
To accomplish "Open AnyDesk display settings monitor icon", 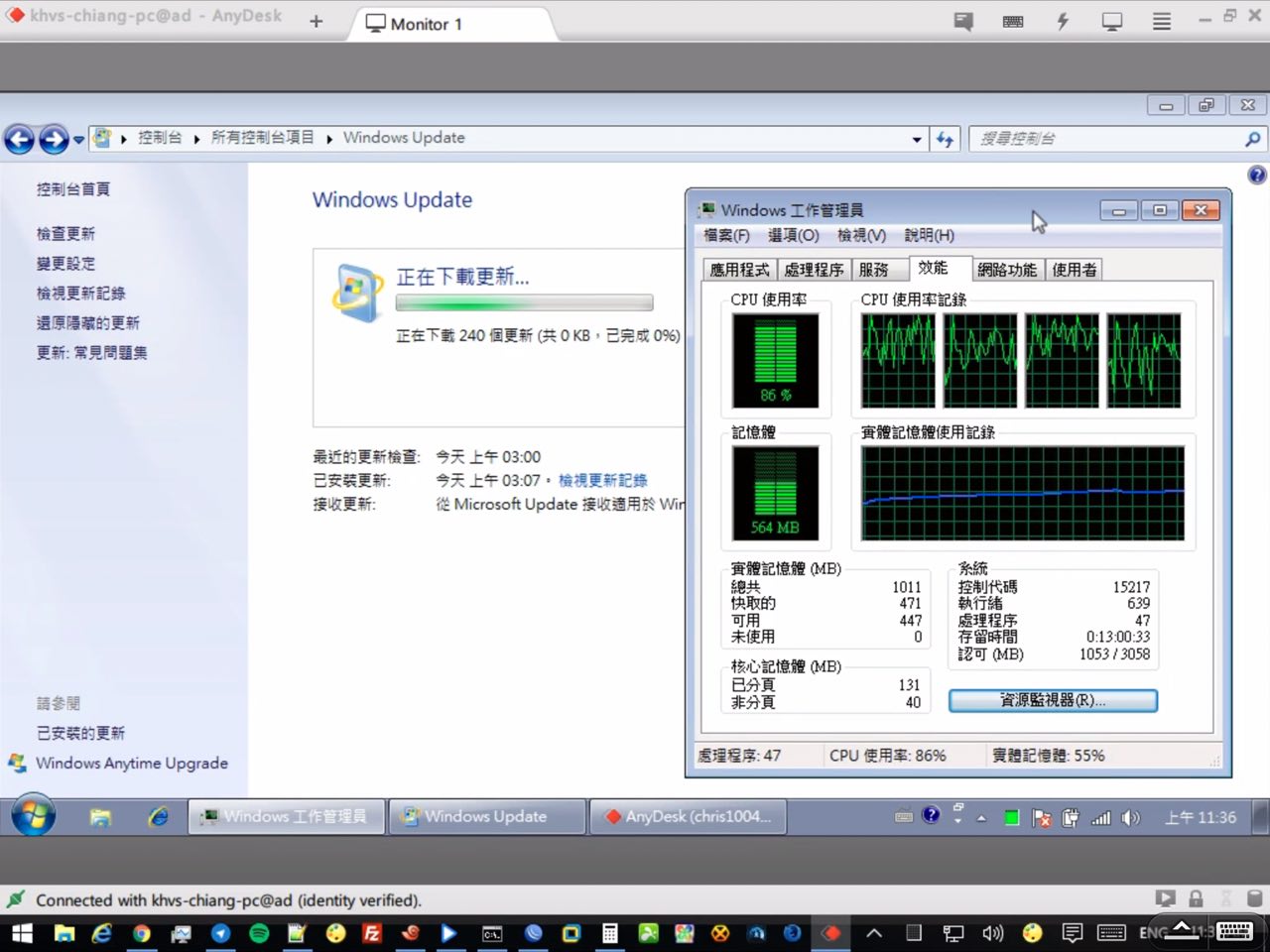I will point(1112,22).
